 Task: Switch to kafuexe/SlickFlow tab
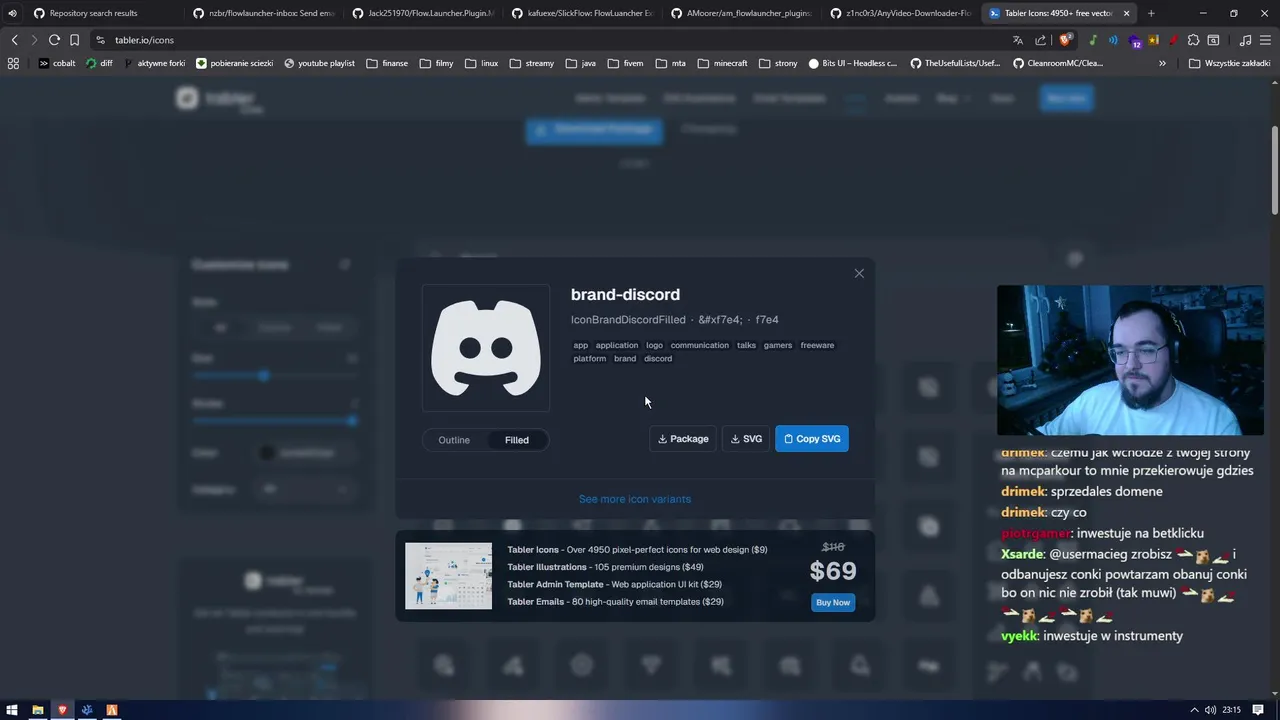coord(583,13)
